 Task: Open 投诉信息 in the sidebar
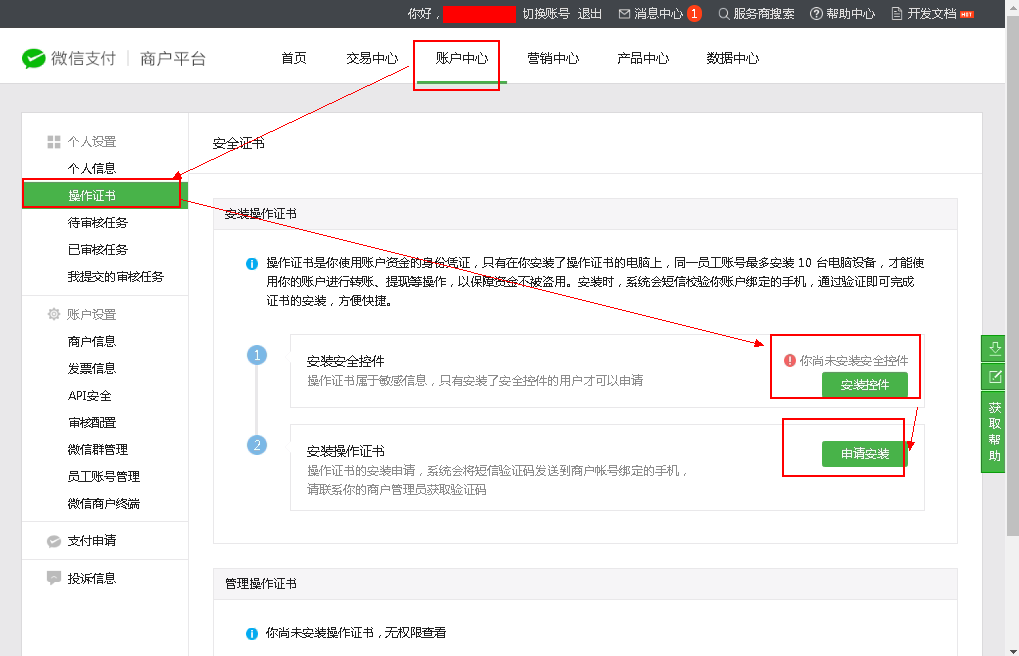tap(92, 578)
